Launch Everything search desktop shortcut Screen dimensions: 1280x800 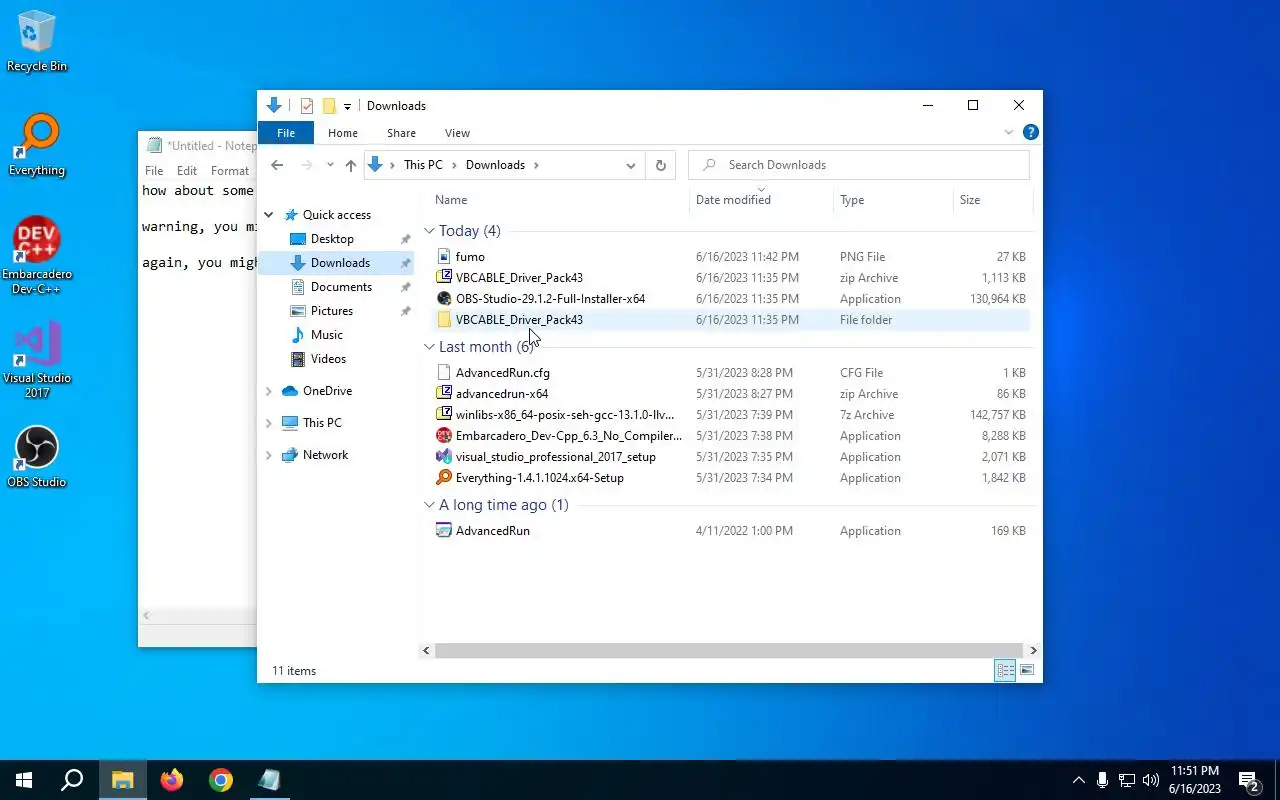[37, 146]
